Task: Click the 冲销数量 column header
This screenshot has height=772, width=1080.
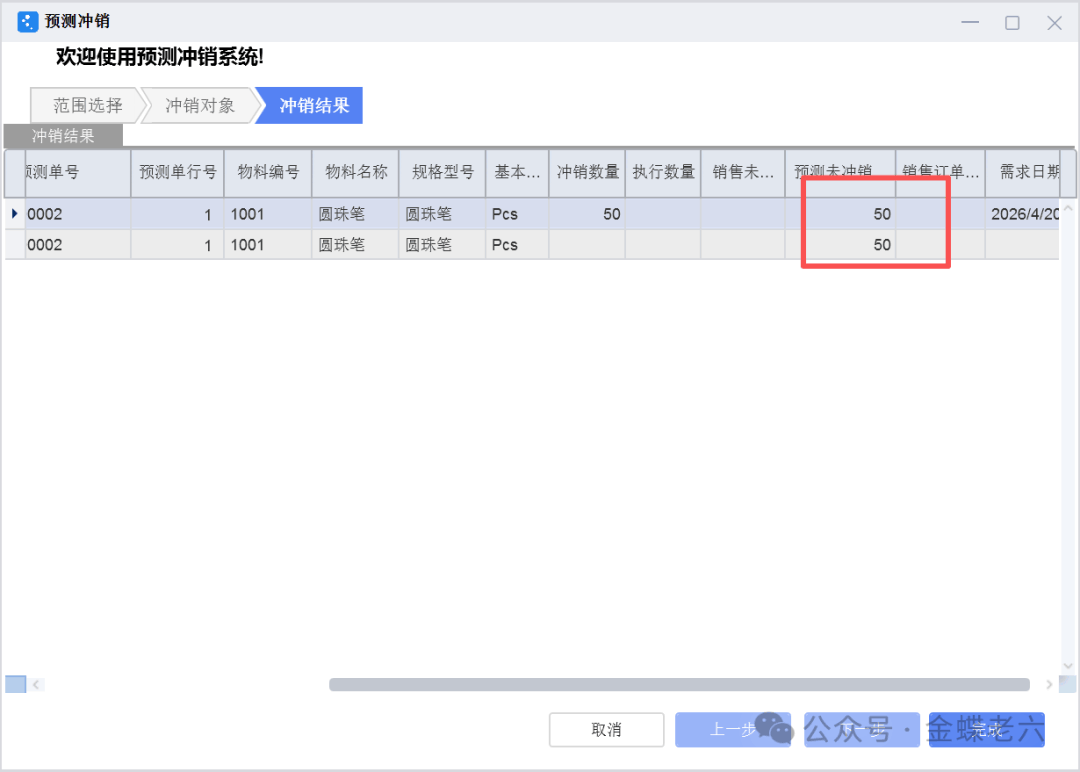Action: (x=587, y=172)
